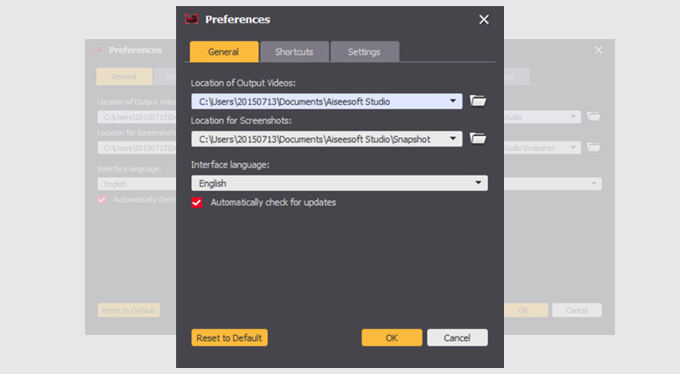Click faded background dialog's lower folder icon
The height and width of the screenshot is (374, 680).
[594, 147]
